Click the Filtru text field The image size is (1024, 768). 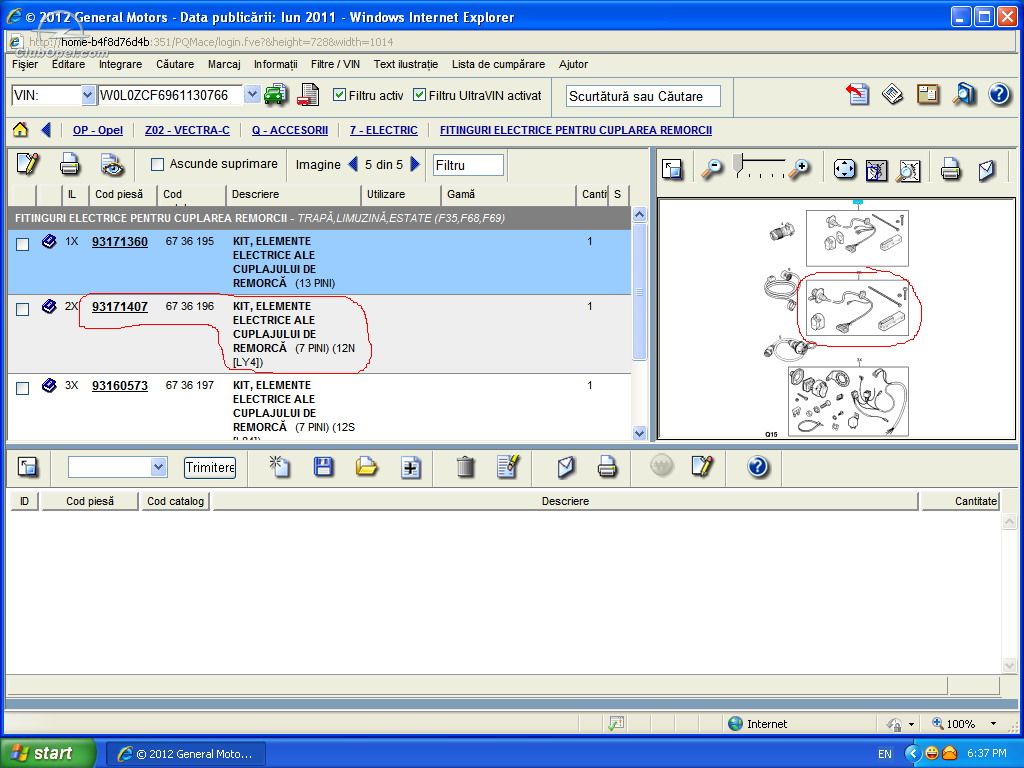coord(468,165)
